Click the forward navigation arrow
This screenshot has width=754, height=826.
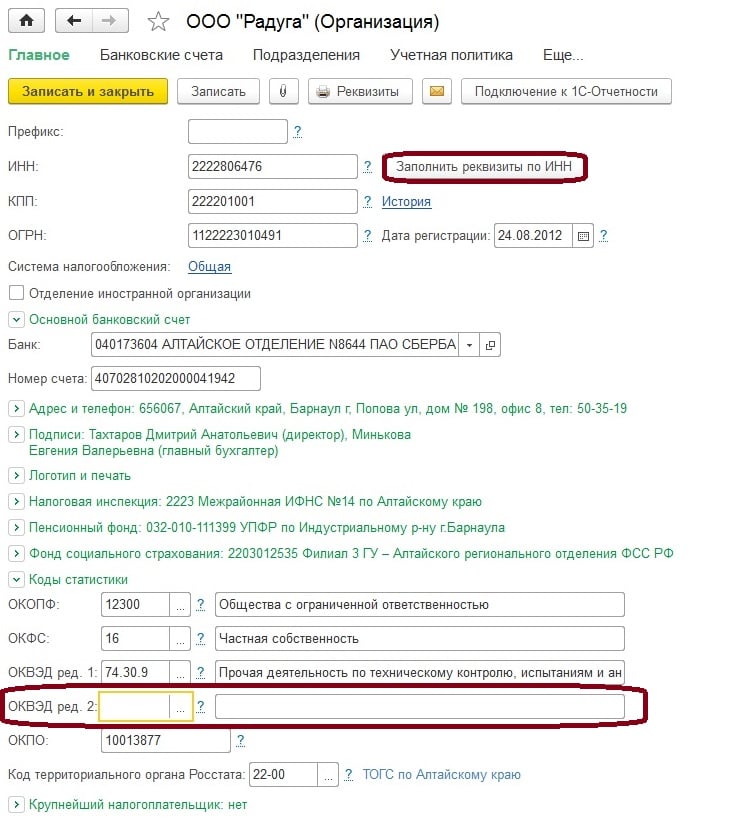click(x=110, y=20)
